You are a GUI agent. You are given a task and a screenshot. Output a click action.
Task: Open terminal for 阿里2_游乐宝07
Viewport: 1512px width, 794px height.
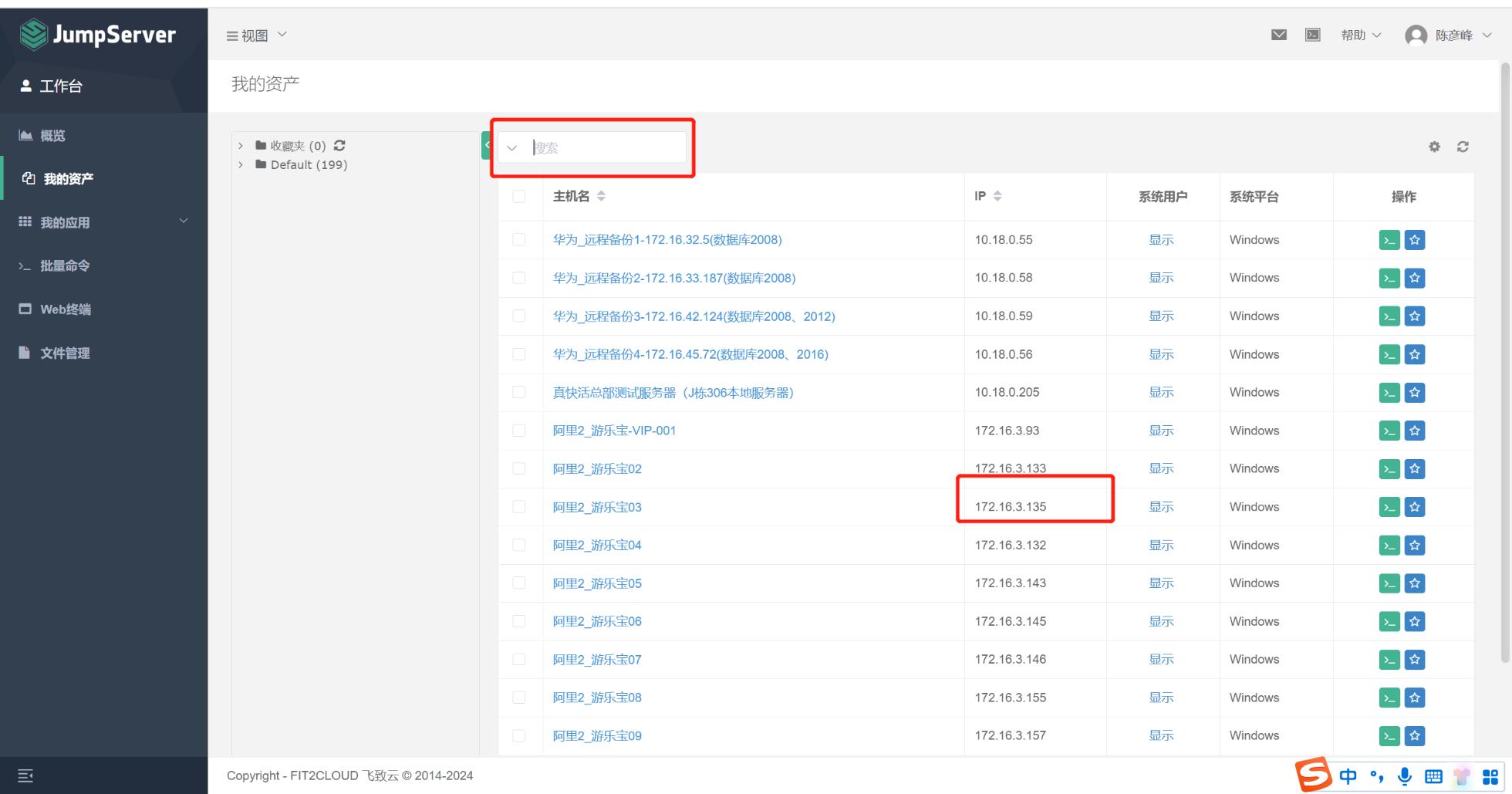pyautogui.click(x=1389, y=660)
